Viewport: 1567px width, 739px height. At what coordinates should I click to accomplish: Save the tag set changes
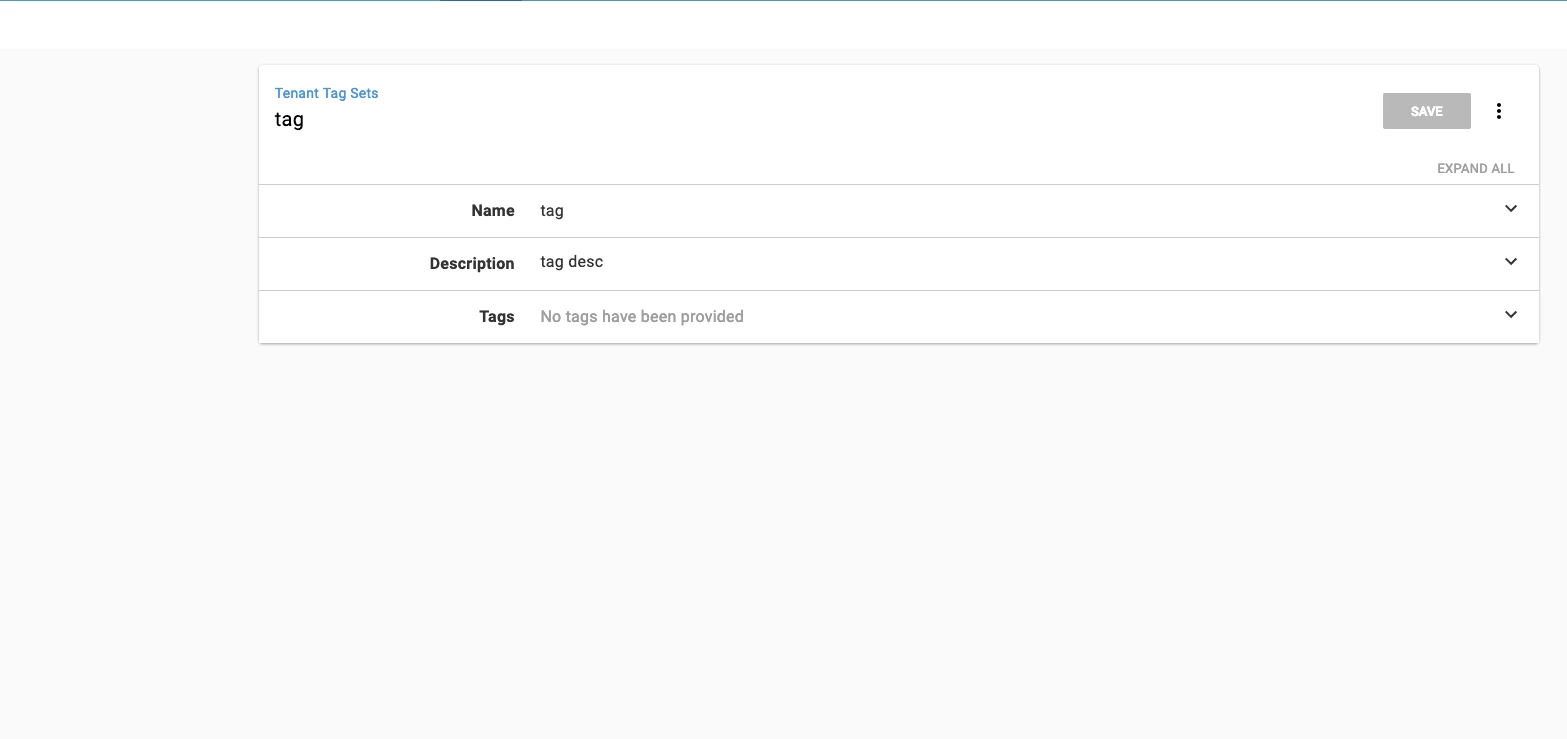point(1426,111)
